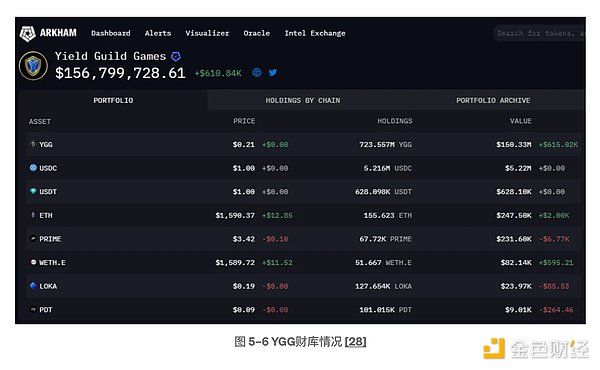The width and height of the screenshot is (600, 370).
Task: Click the 723.557M YGG holdings cell
Action: coord(385,144)
